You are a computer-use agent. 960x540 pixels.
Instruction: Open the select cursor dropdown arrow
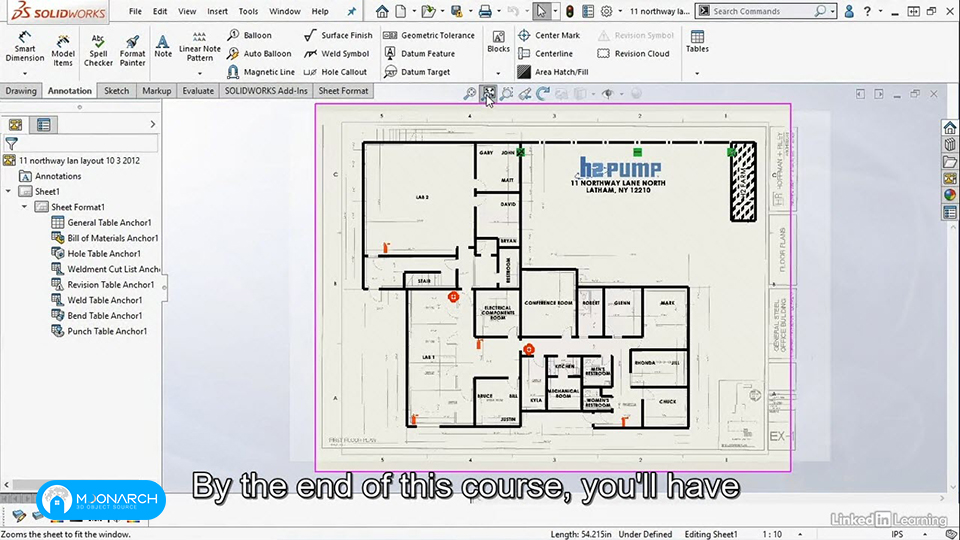(555, 11)
